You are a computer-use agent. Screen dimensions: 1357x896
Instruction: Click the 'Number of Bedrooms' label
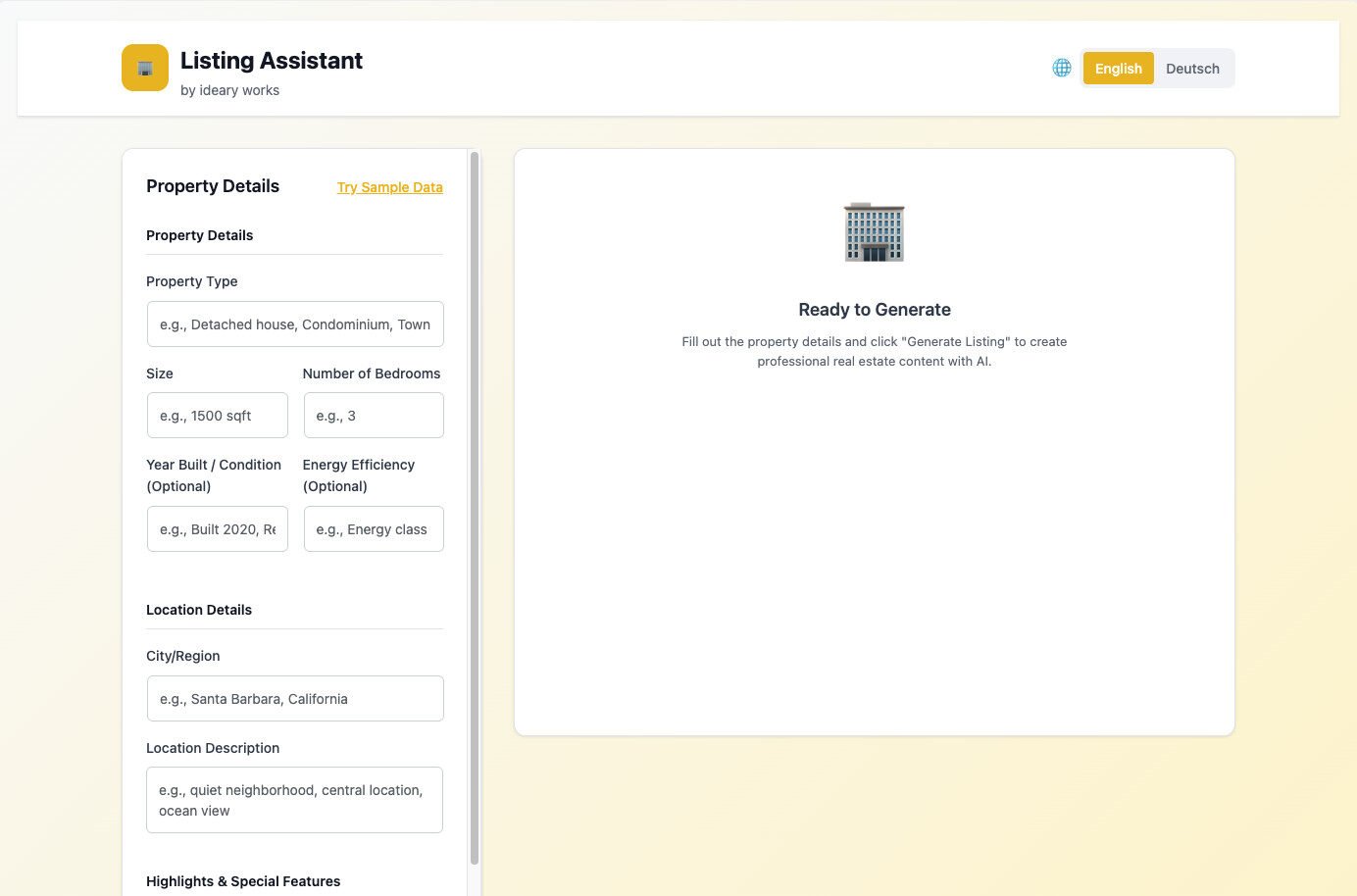372,373
